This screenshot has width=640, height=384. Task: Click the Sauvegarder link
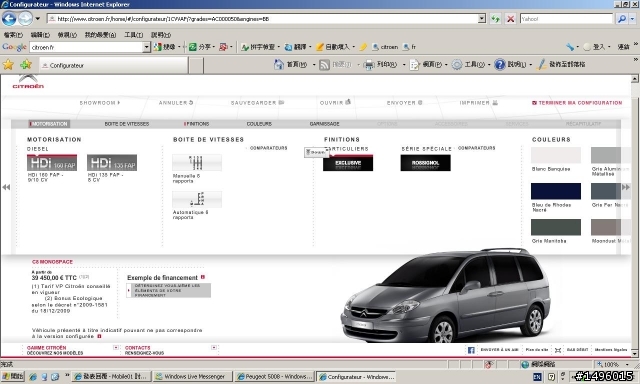pyautogui.click(x=257, y=103)
